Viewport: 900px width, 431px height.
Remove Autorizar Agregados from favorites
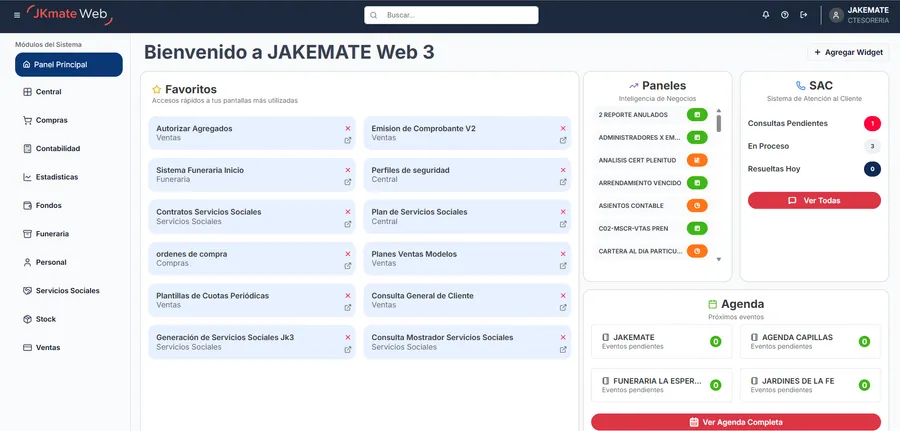(x=347, y=129)
